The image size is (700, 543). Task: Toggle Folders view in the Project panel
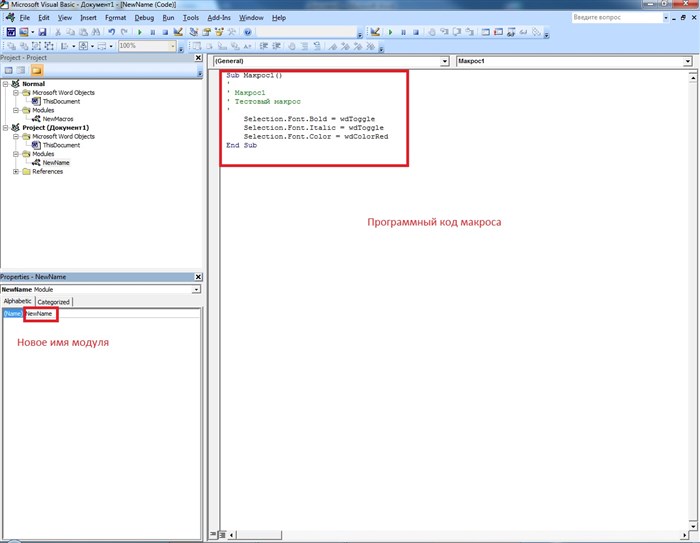coord(37,71)
